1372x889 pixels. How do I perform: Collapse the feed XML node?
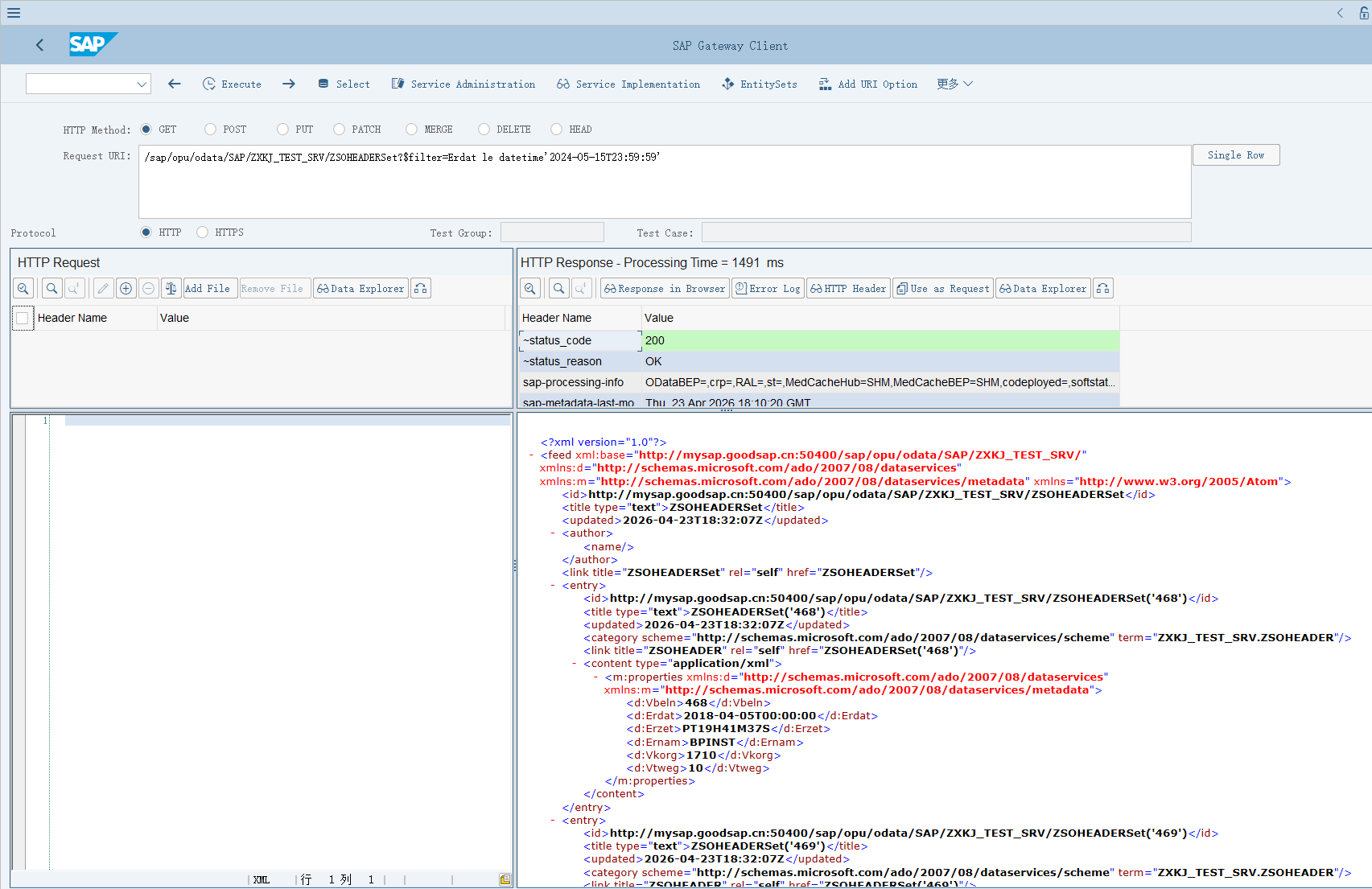531,455
